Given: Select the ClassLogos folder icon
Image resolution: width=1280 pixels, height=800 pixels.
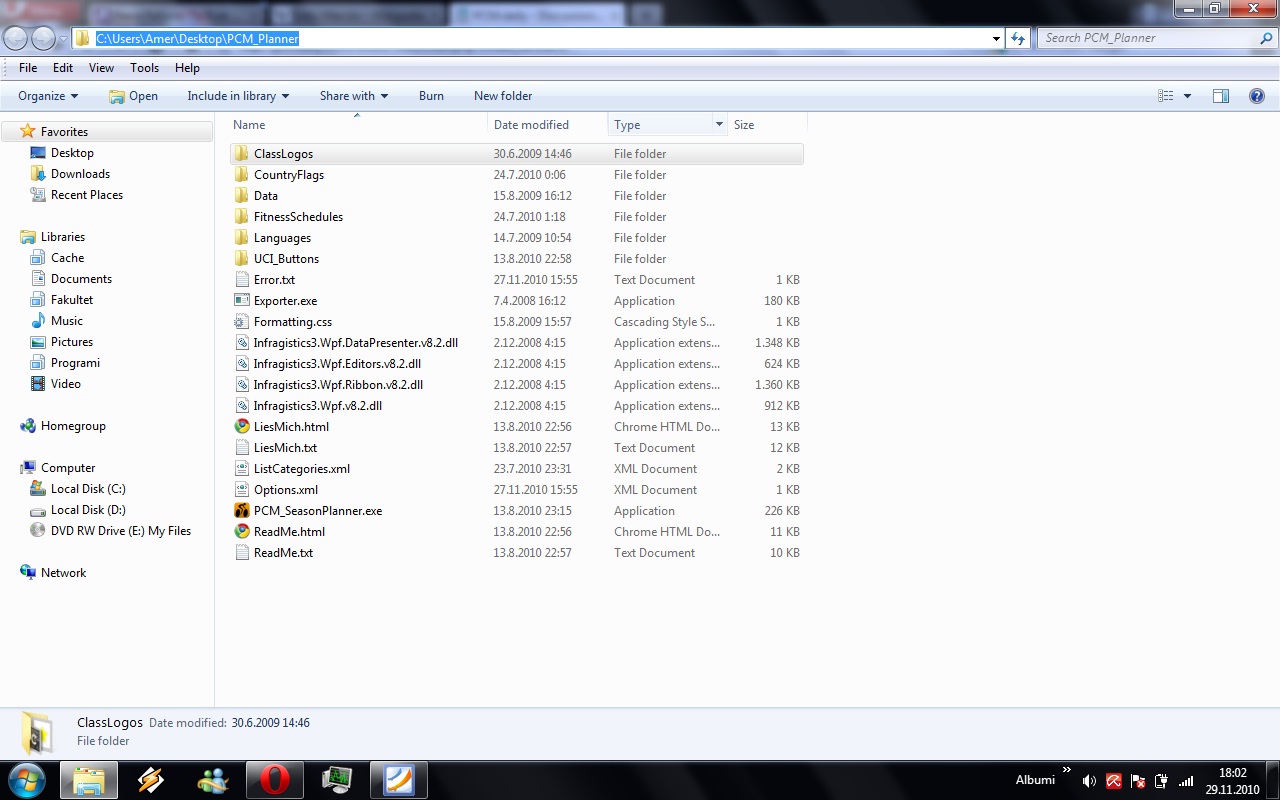Looking at the screenshot, I should point(241,154).
